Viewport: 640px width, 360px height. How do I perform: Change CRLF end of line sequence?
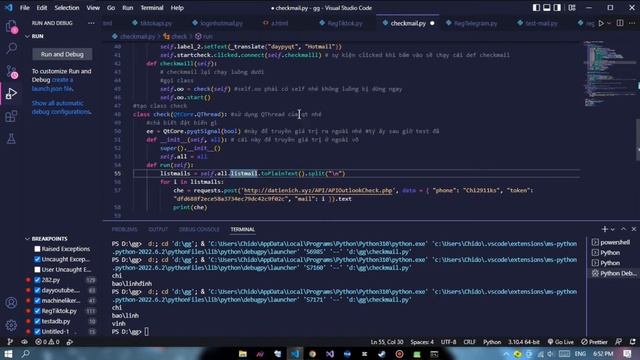tap(469, 342)
